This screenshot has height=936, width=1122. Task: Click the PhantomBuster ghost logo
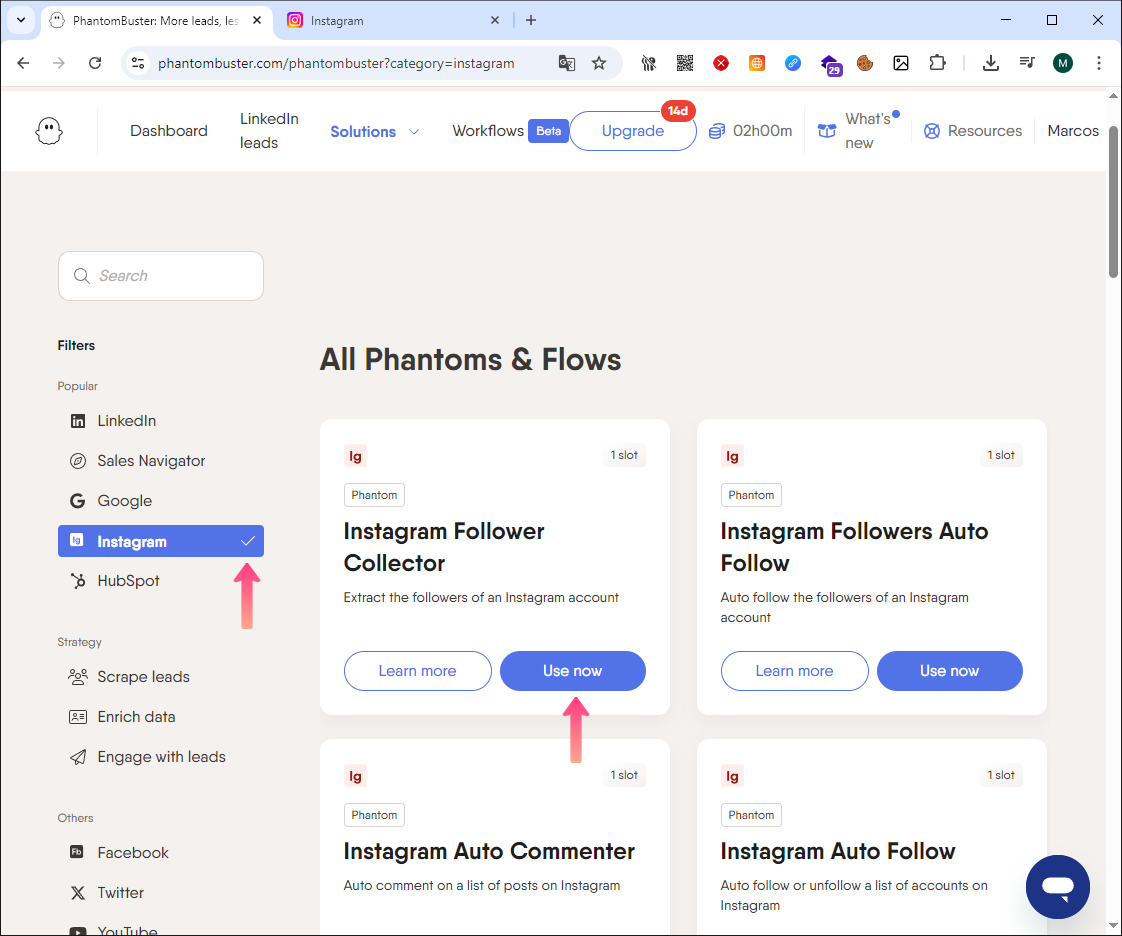click(x=49, y=132)
